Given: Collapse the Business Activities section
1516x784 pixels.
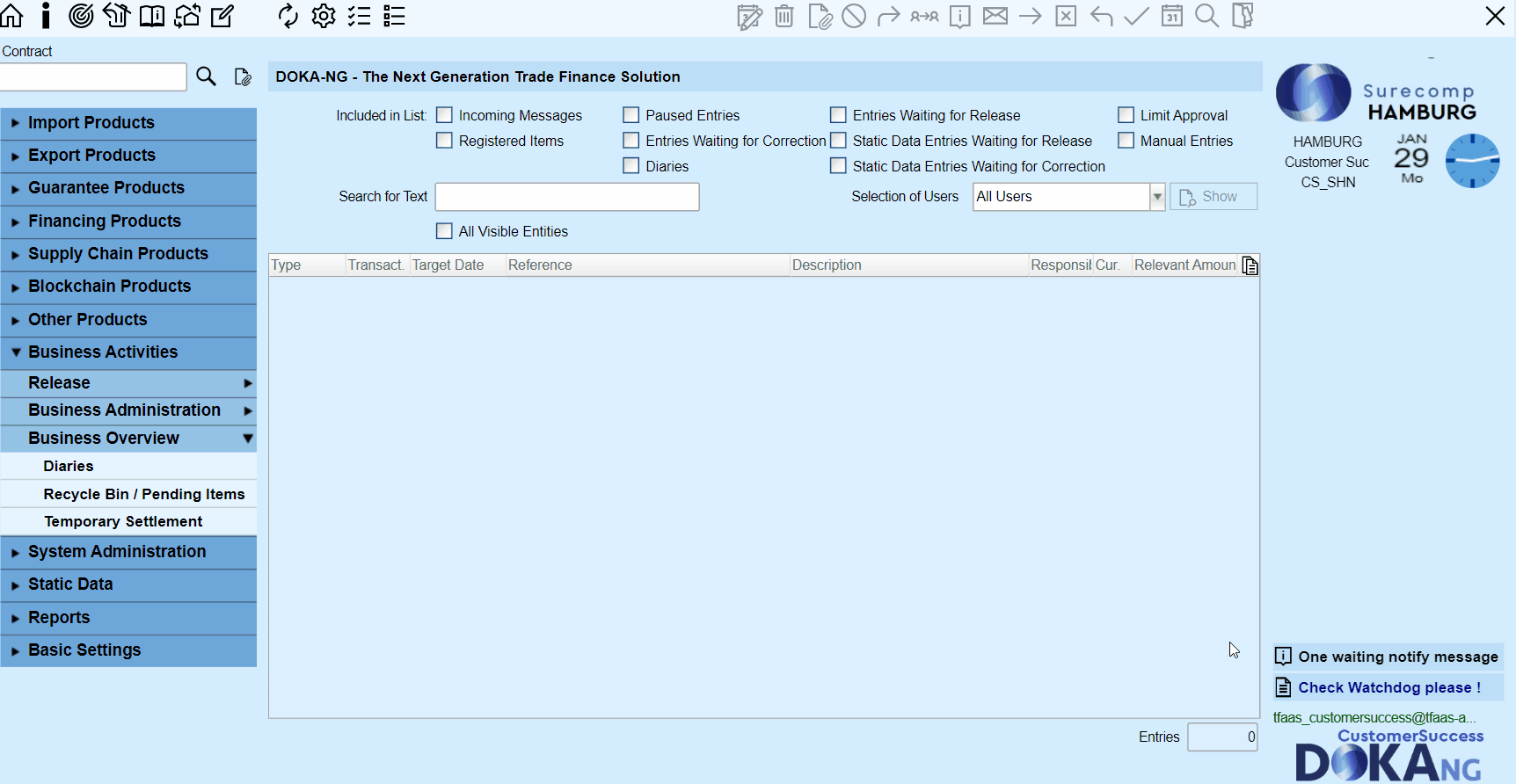Looking at the screenshot, I should point(103,352).
